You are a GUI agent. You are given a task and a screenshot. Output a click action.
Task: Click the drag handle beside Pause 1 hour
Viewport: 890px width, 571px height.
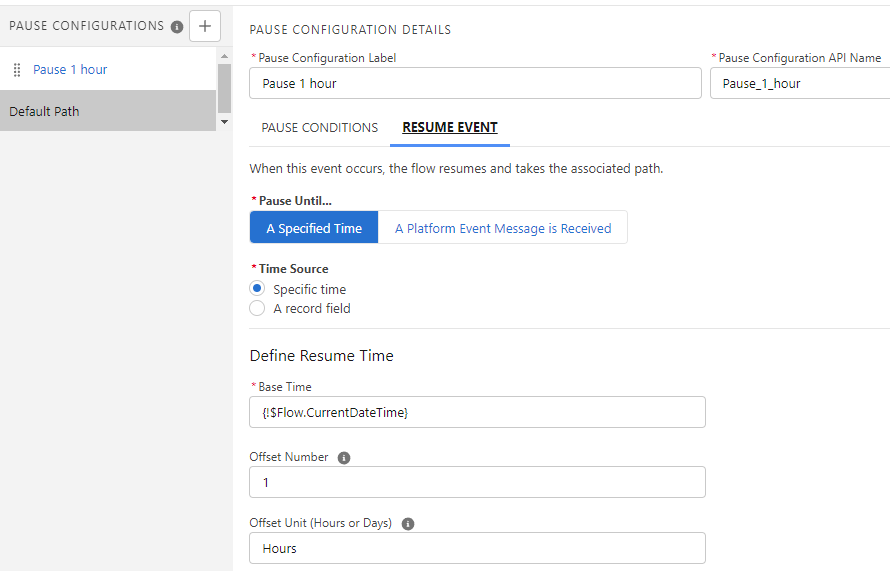[x=17, y=70]
